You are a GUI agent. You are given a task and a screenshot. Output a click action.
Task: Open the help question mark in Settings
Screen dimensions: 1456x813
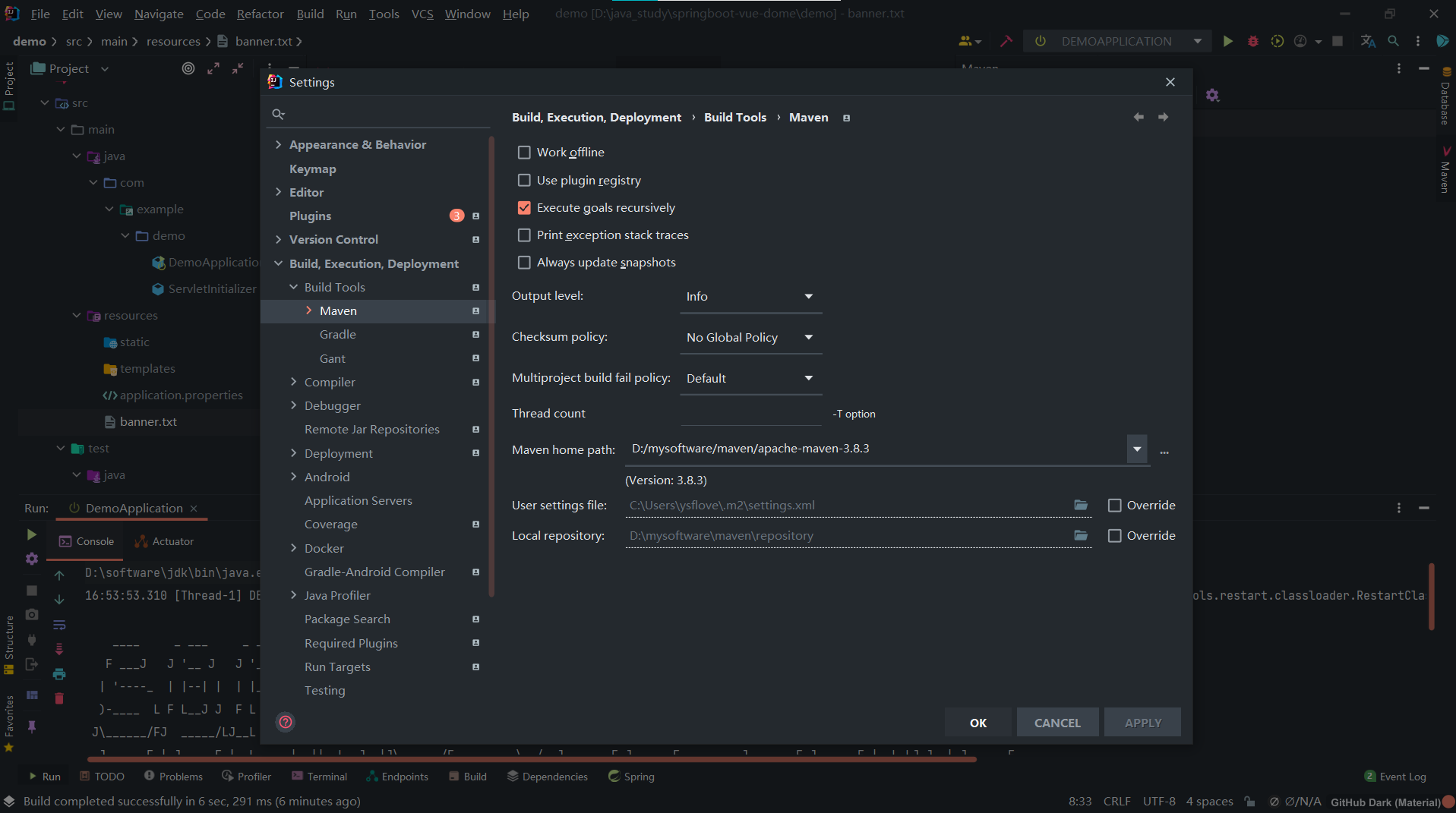(286, 722)
